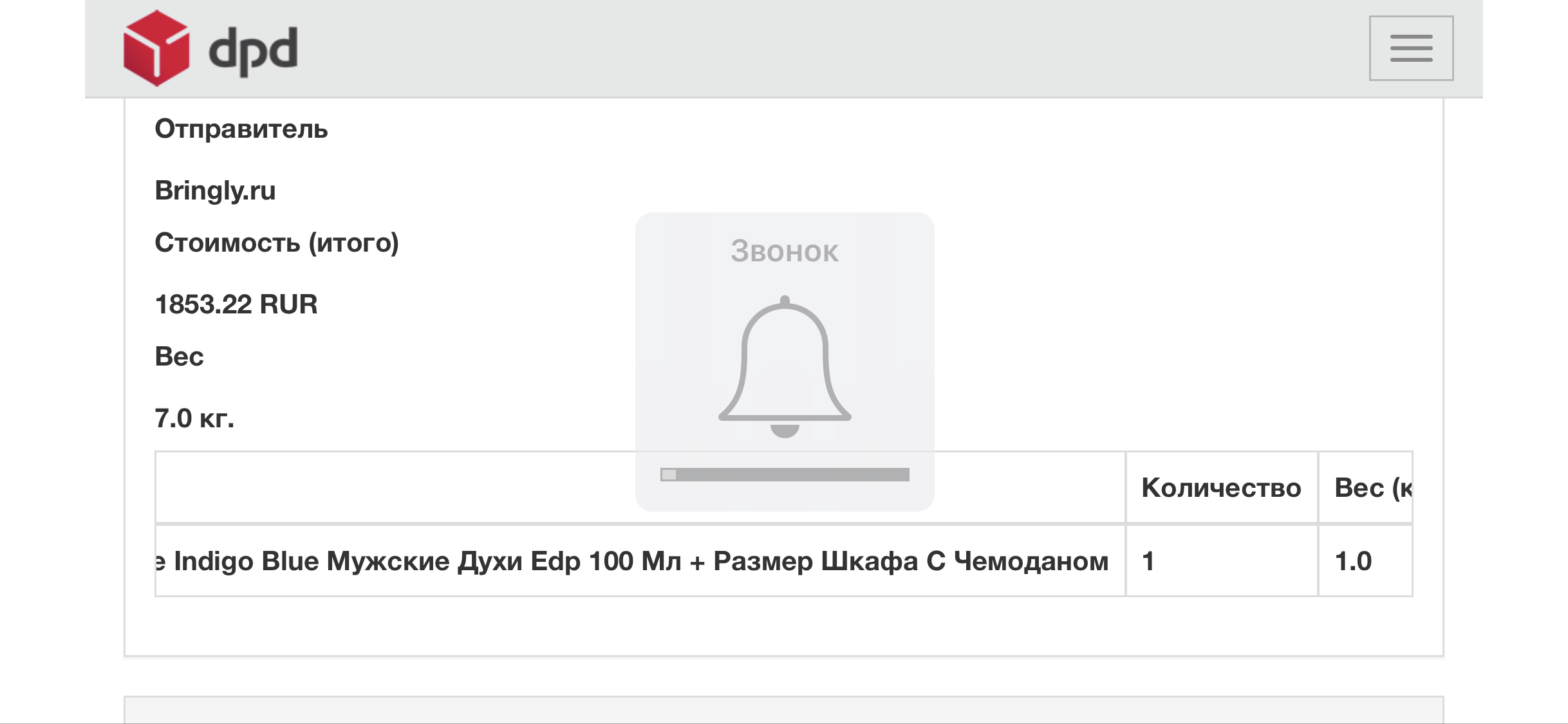Click the red DPD cube logo

[156, 48]
